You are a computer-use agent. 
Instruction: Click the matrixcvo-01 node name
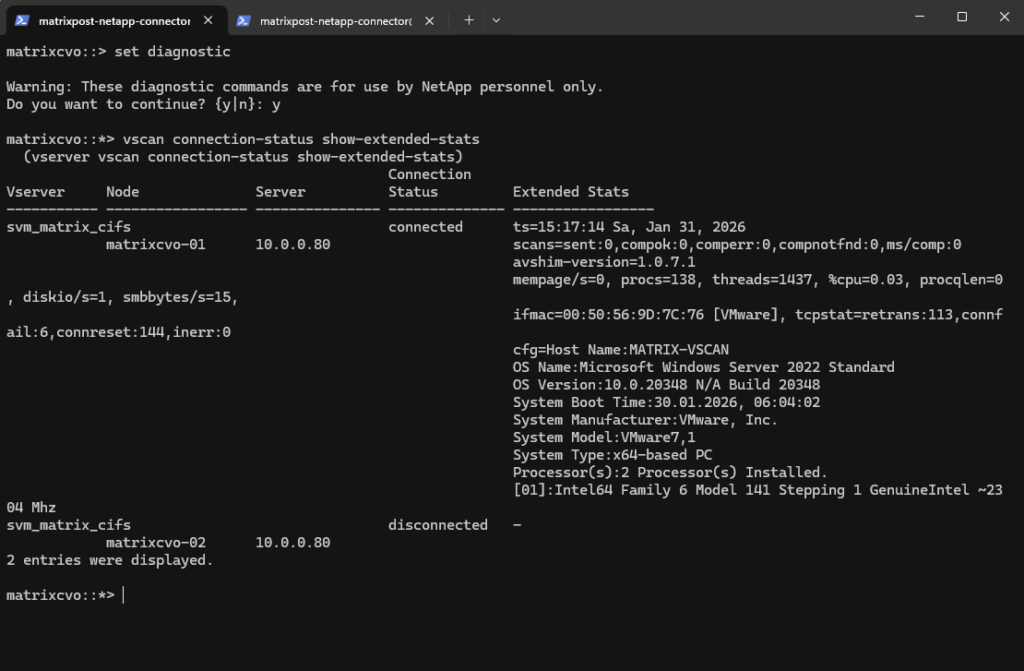155,244
